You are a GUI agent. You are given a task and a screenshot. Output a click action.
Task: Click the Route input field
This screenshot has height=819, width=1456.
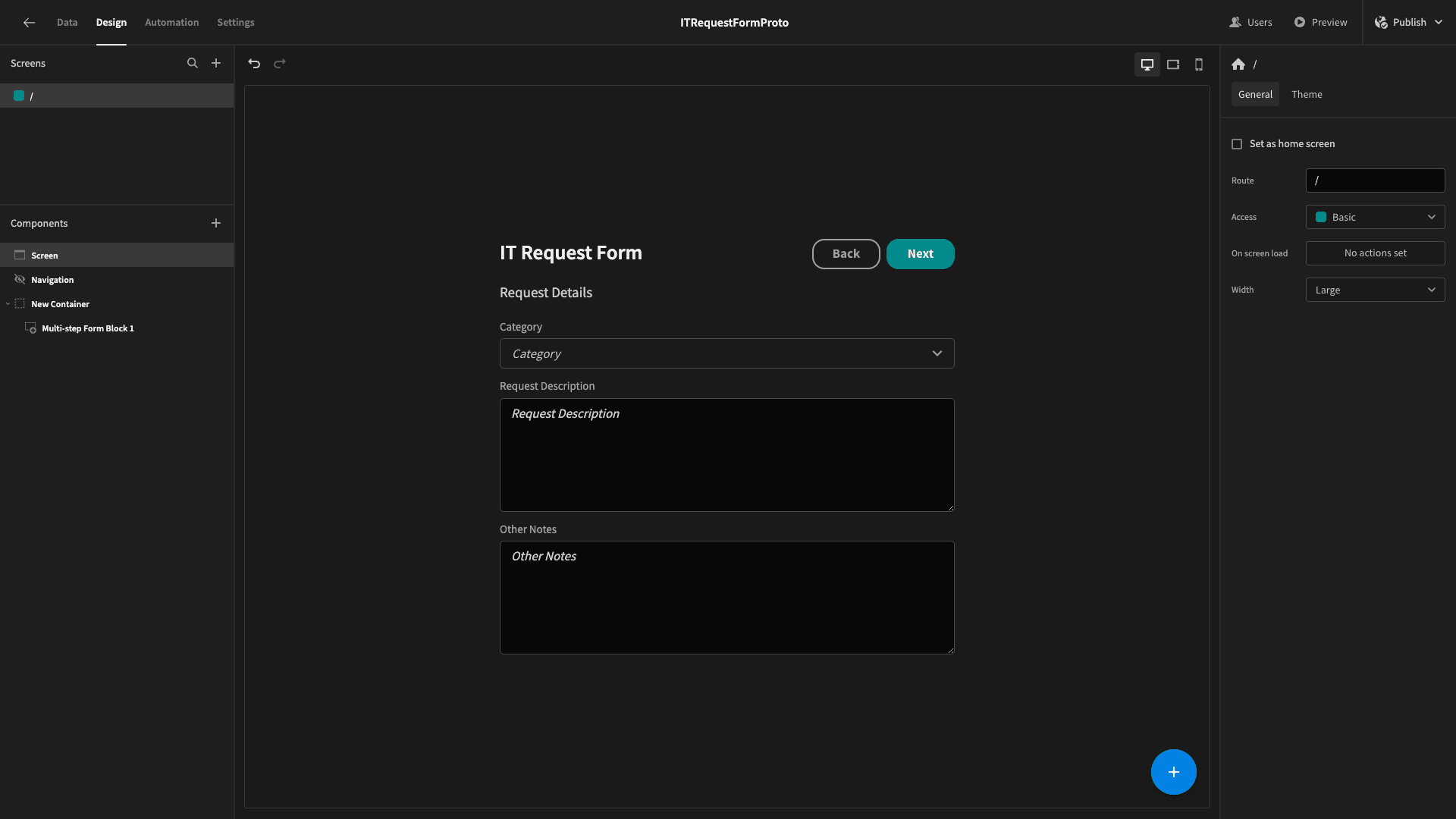[x=1375, y=180]
